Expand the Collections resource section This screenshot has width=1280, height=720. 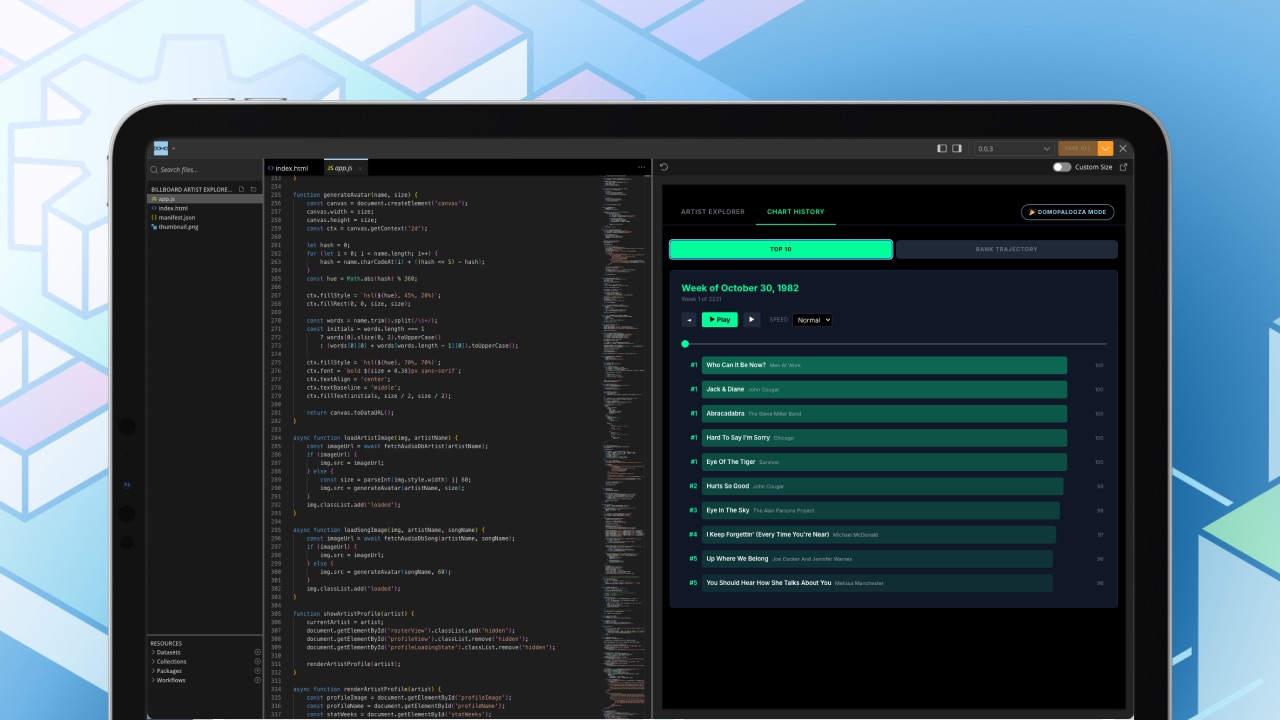(169, 662)
